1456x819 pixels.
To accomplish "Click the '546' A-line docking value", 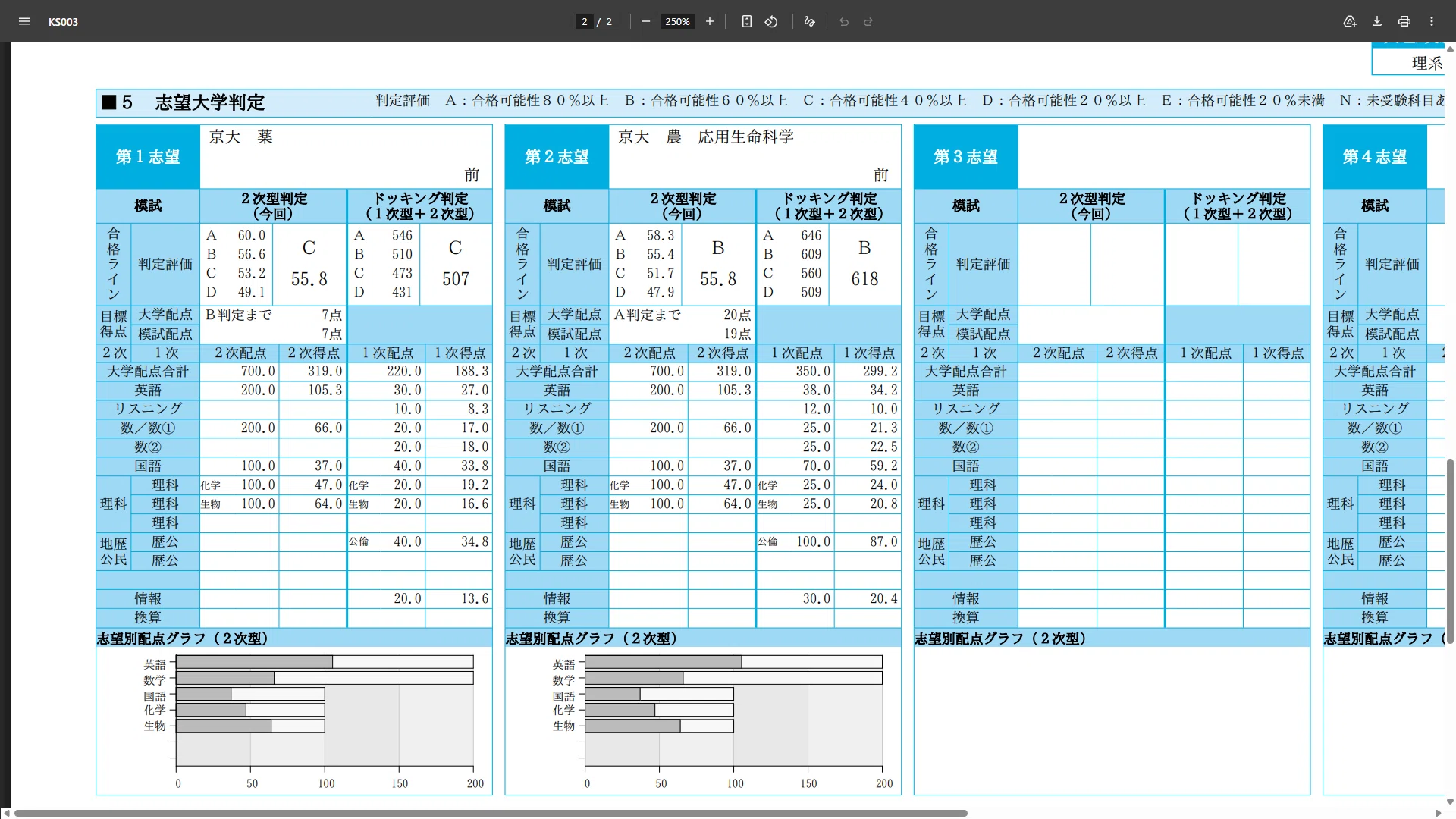I will [402, 236].
